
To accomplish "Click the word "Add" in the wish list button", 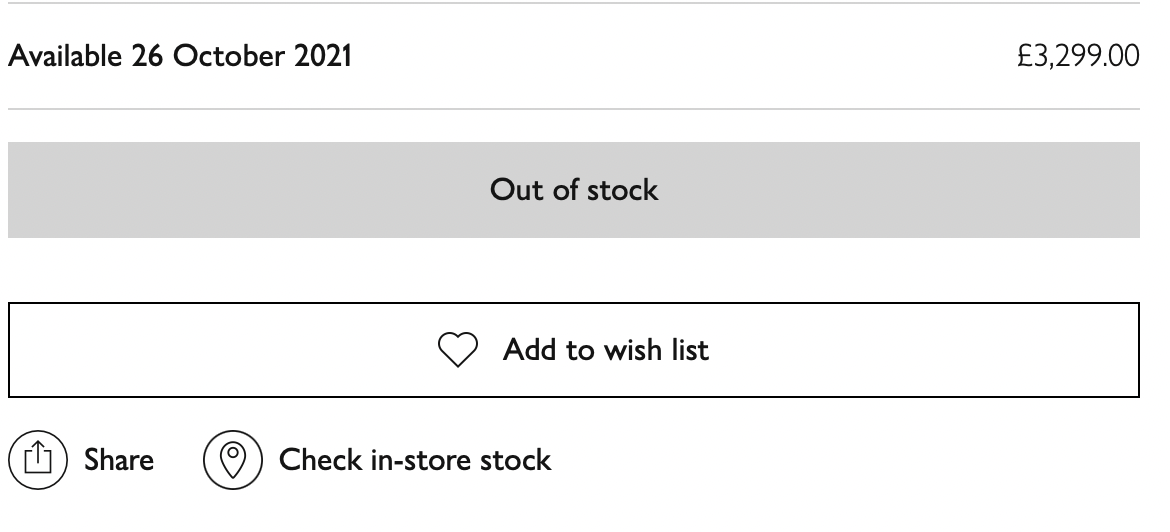I will [x=528, y=350].
